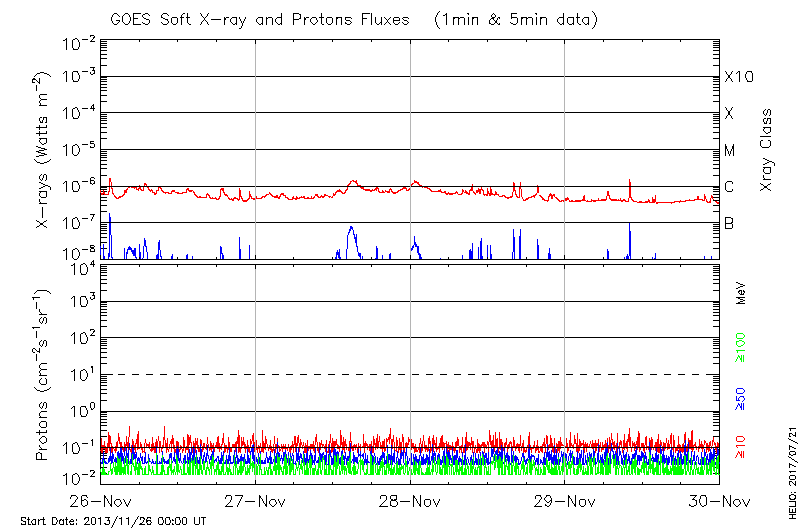Select the 30-Nov date label on x-axis
Screen dimensions: 800x530
pos(718,502)
